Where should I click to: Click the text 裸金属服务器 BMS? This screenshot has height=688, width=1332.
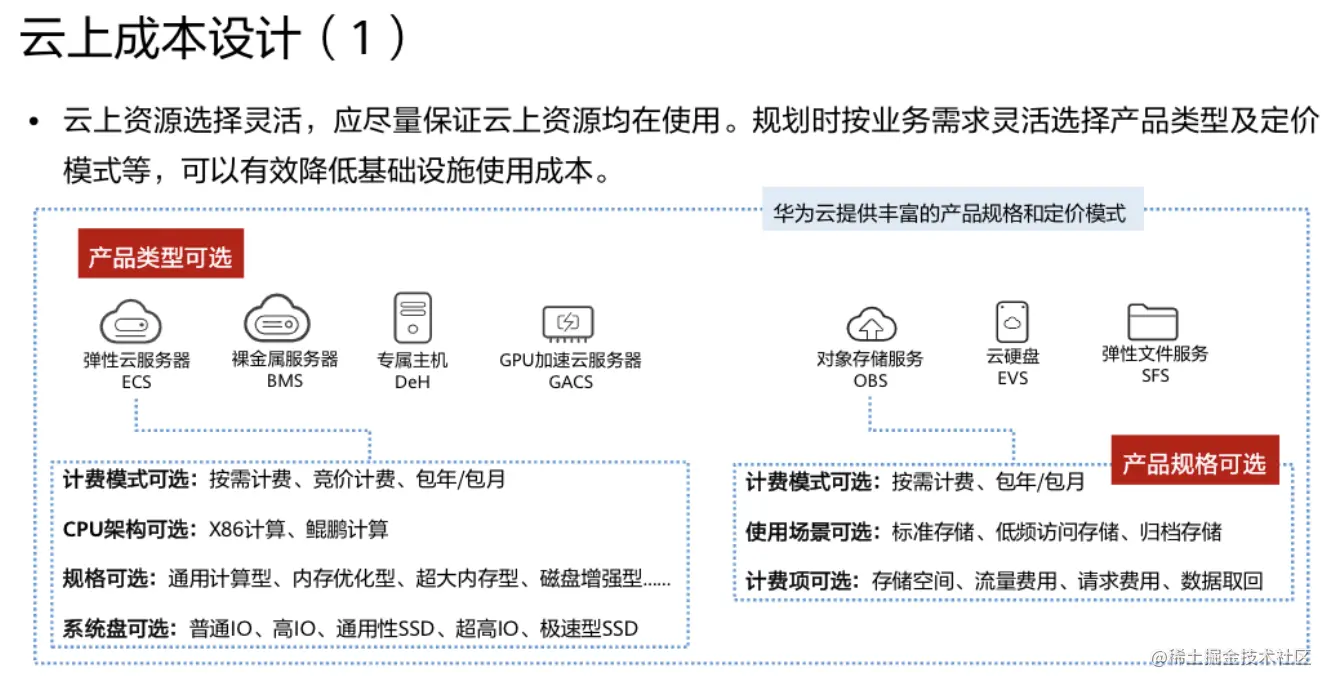284,369
